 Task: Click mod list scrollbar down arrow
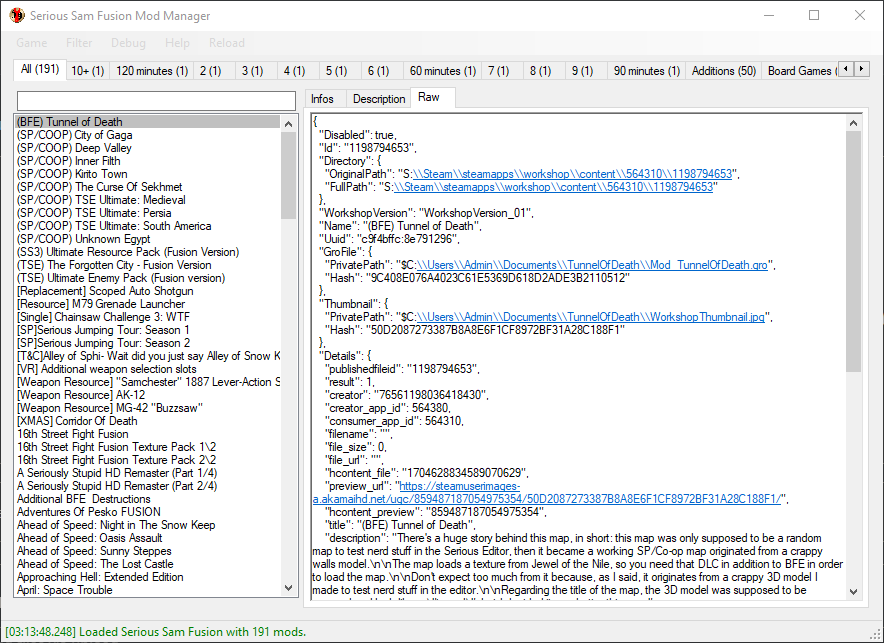point(289,588)
